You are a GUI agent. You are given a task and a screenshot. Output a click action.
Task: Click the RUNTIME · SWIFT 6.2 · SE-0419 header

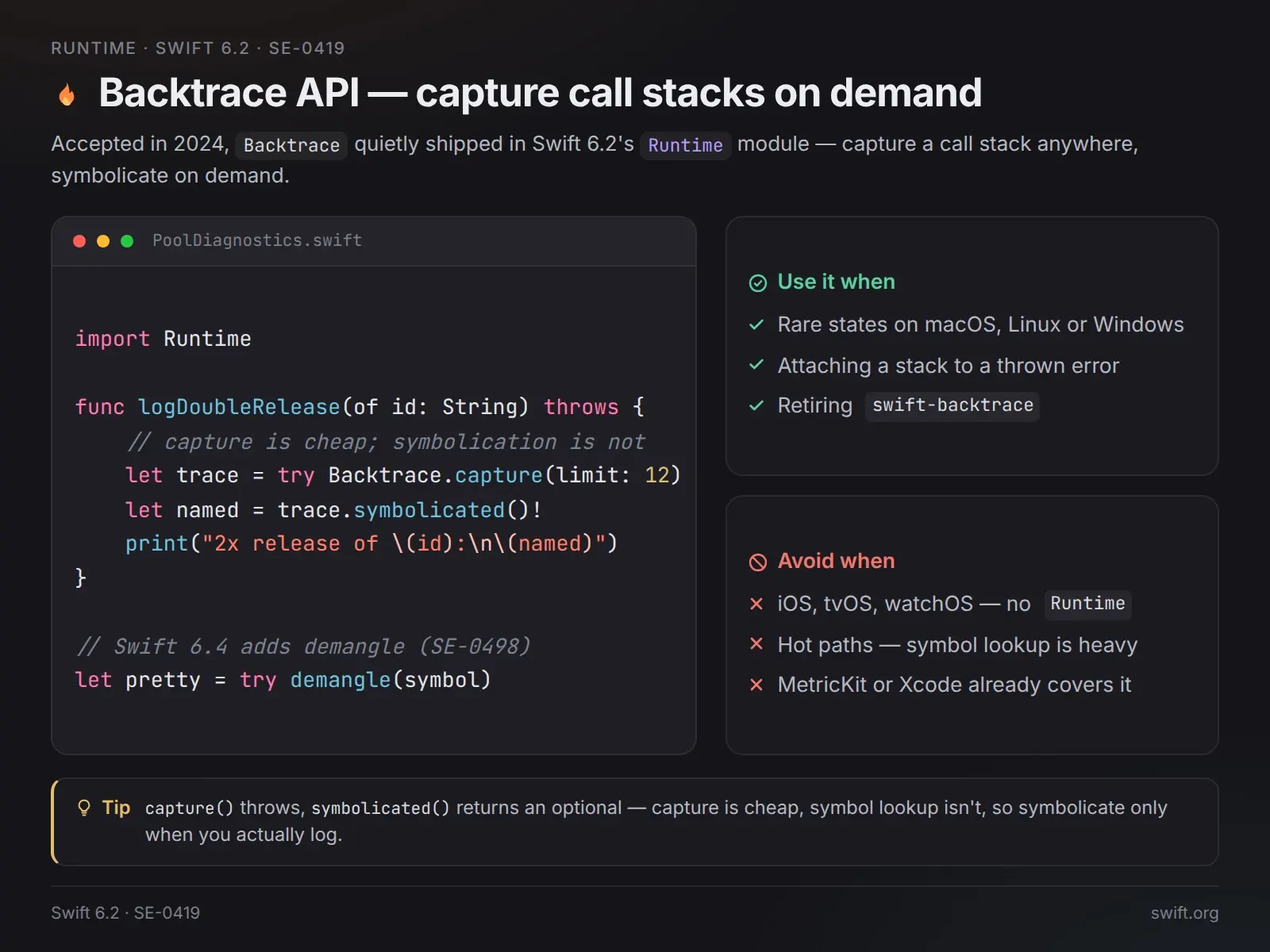pyautogui.click(x=198, y=48)
